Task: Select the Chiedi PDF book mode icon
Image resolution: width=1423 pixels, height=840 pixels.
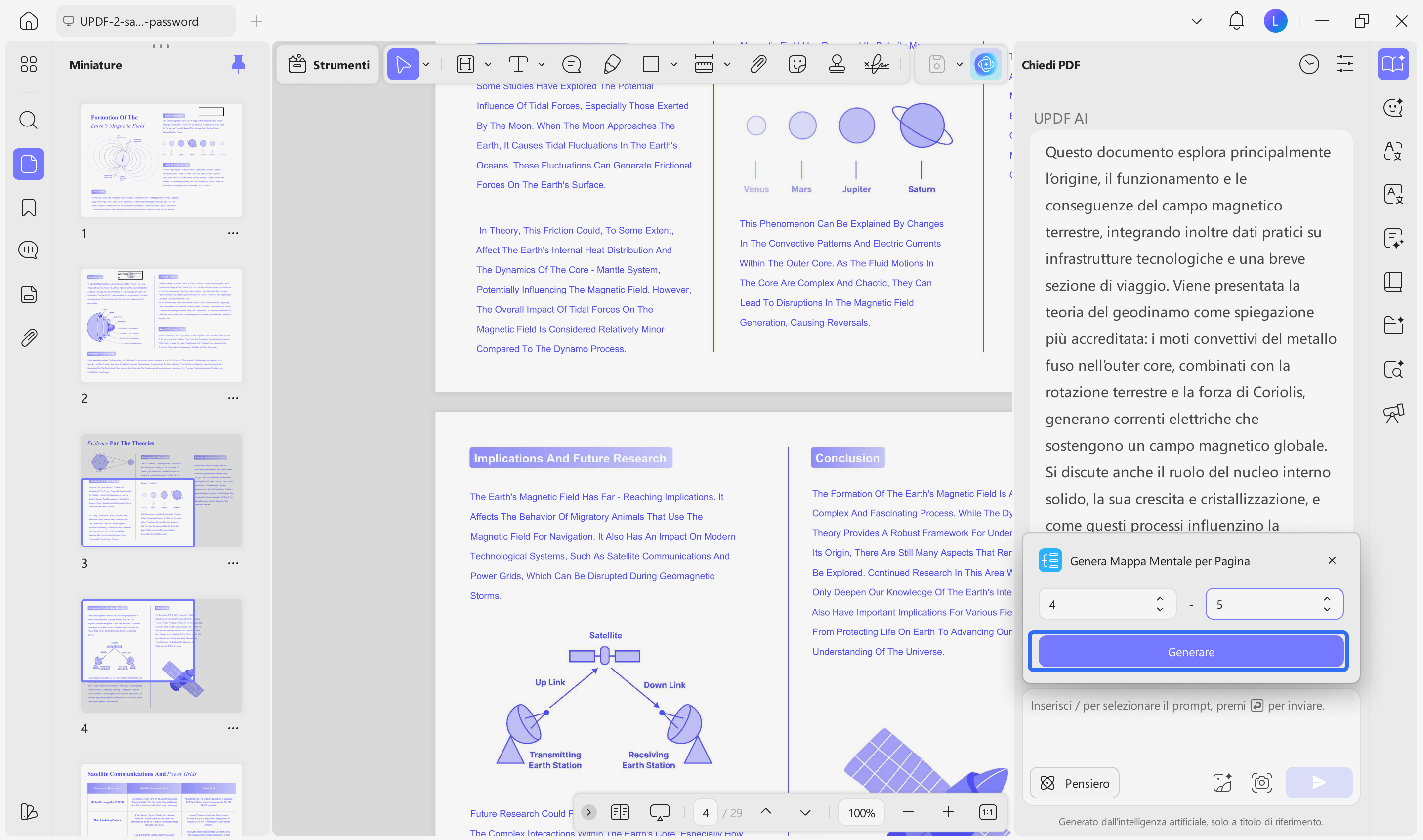Action: pyautogui.click(x=1393, y=64)
